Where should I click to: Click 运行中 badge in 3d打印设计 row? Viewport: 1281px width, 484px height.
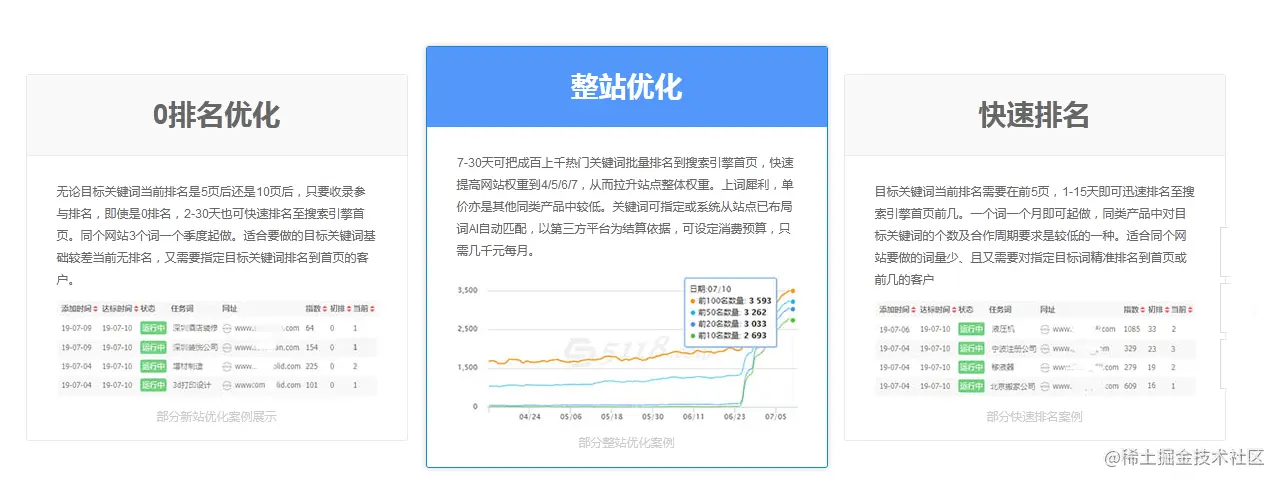[x=153, y=385]
